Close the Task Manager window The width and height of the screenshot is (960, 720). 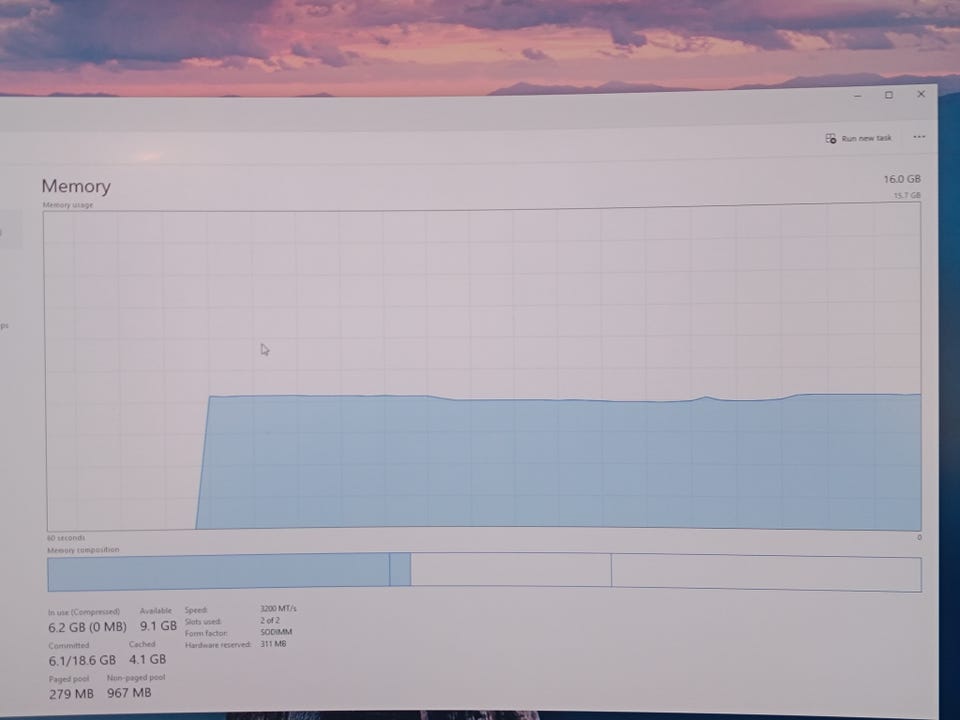pyautogui.click(x=921, y=94)
